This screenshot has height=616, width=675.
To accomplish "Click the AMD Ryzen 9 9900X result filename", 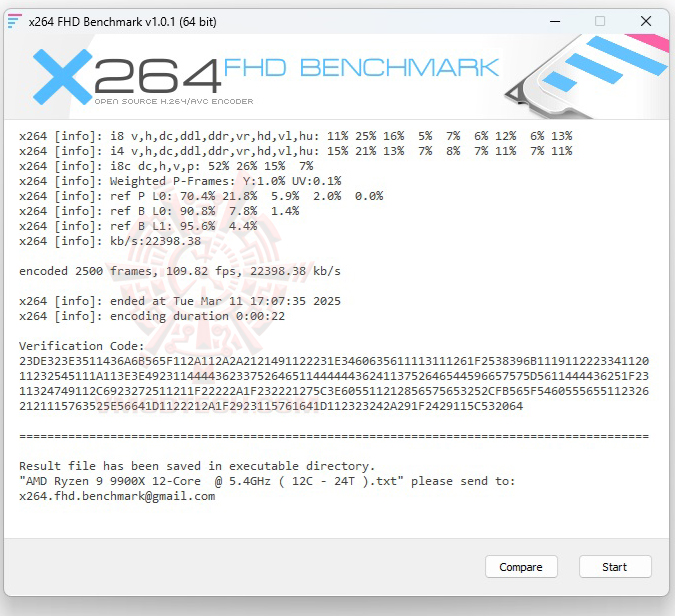I will point(211,481).
